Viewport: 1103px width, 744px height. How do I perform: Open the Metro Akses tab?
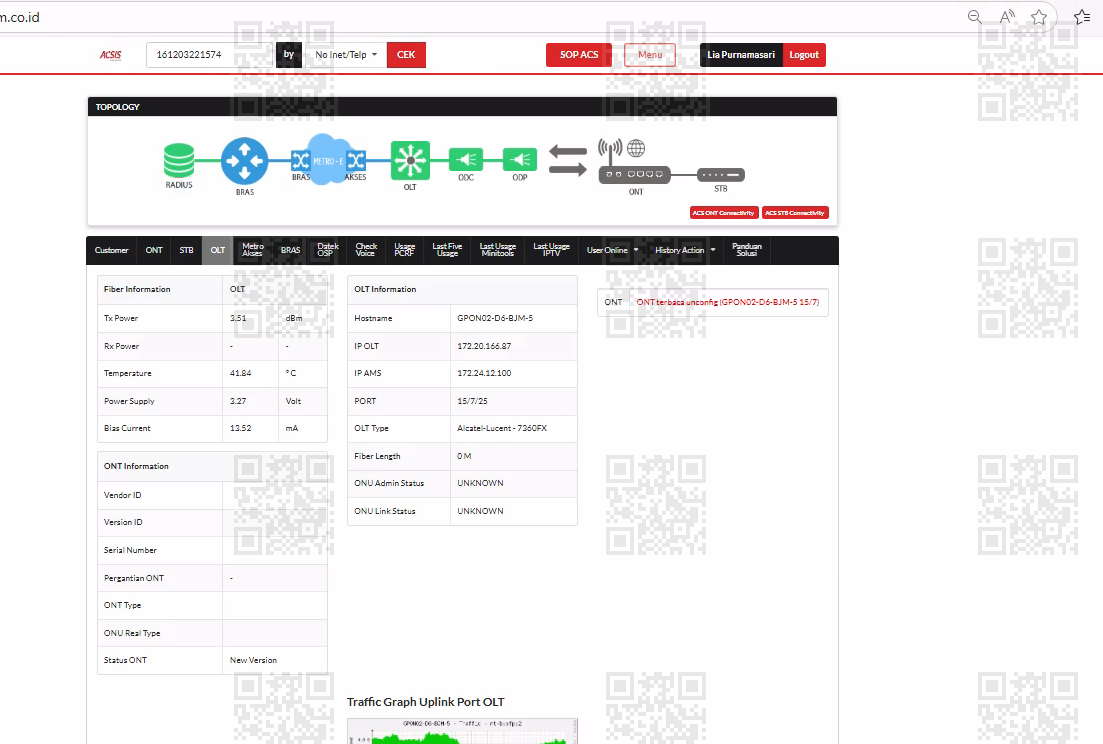253,250
